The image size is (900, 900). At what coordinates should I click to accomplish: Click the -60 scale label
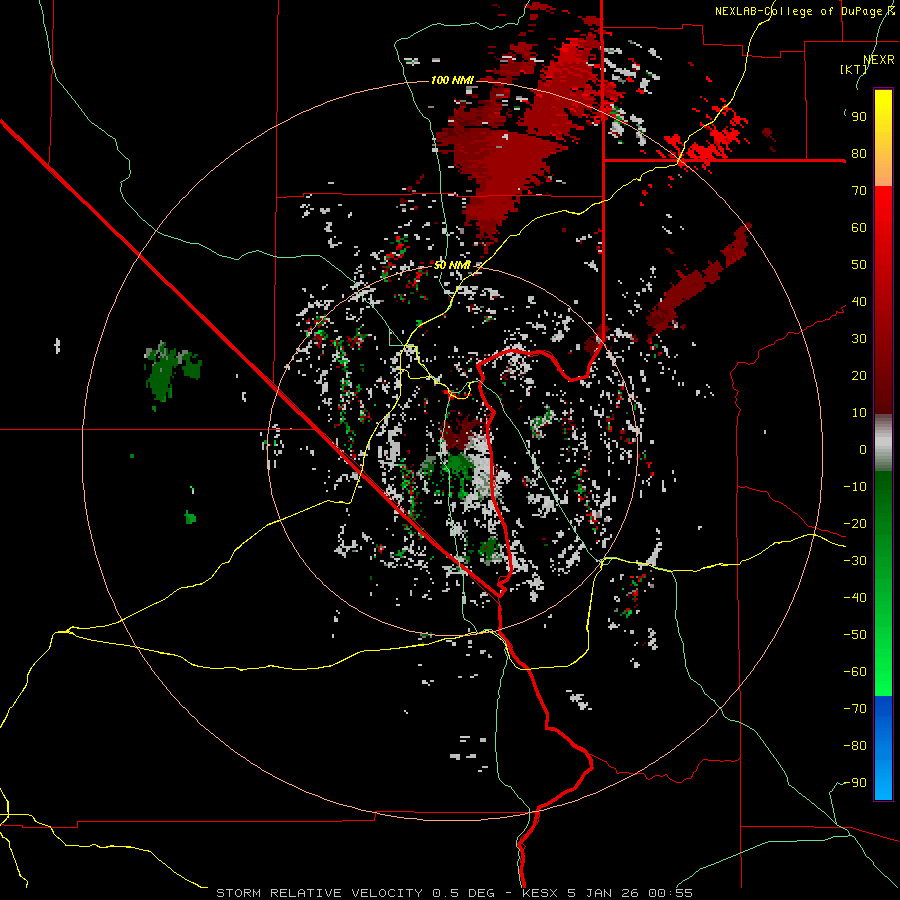point(855,672)
